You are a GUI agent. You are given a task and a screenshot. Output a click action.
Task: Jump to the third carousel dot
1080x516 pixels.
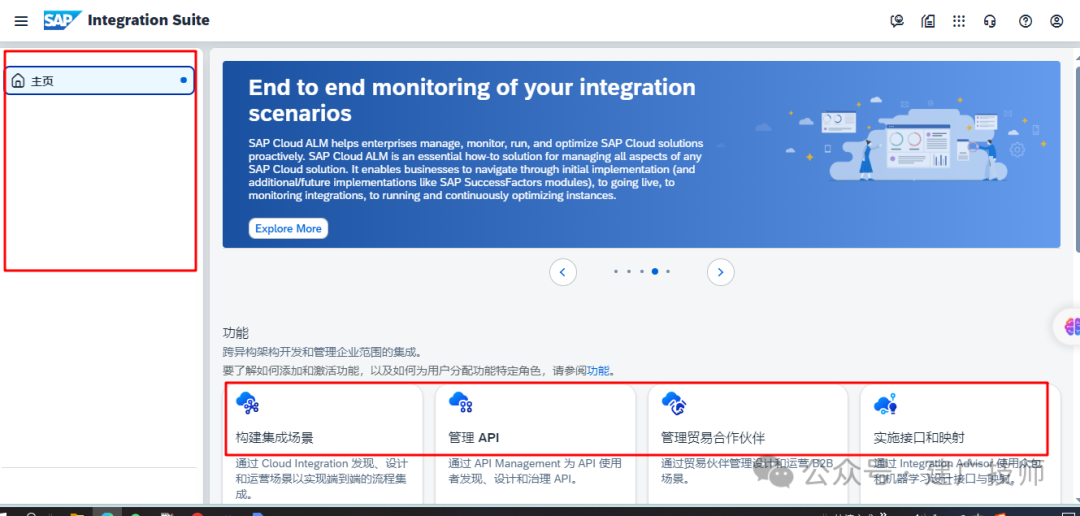click(x=641, y=271)
